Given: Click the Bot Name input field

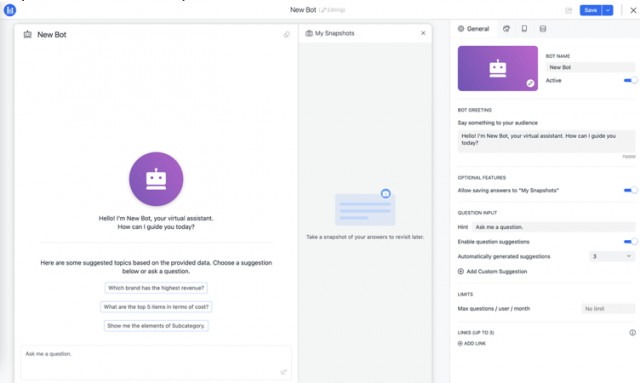Looking at the screenshot, I should (590, 67).
